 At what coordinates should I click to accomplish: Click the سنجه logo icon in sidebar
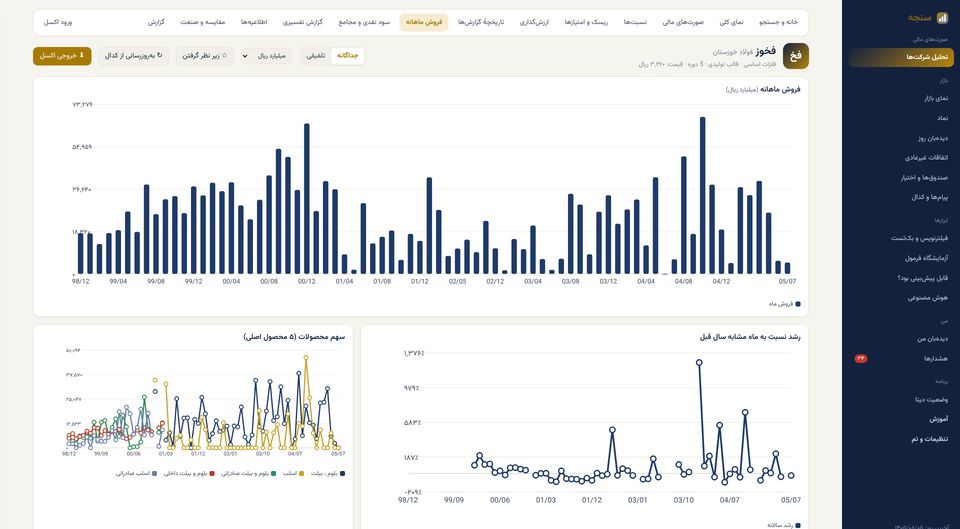[x=942, y=18]
